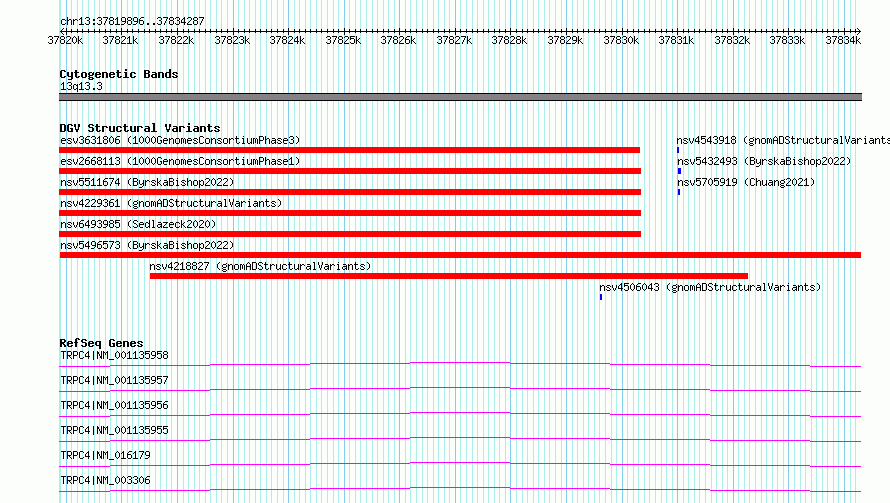Open variant esv2668113 label
This screenshot has width=890, height=503.
180,161
